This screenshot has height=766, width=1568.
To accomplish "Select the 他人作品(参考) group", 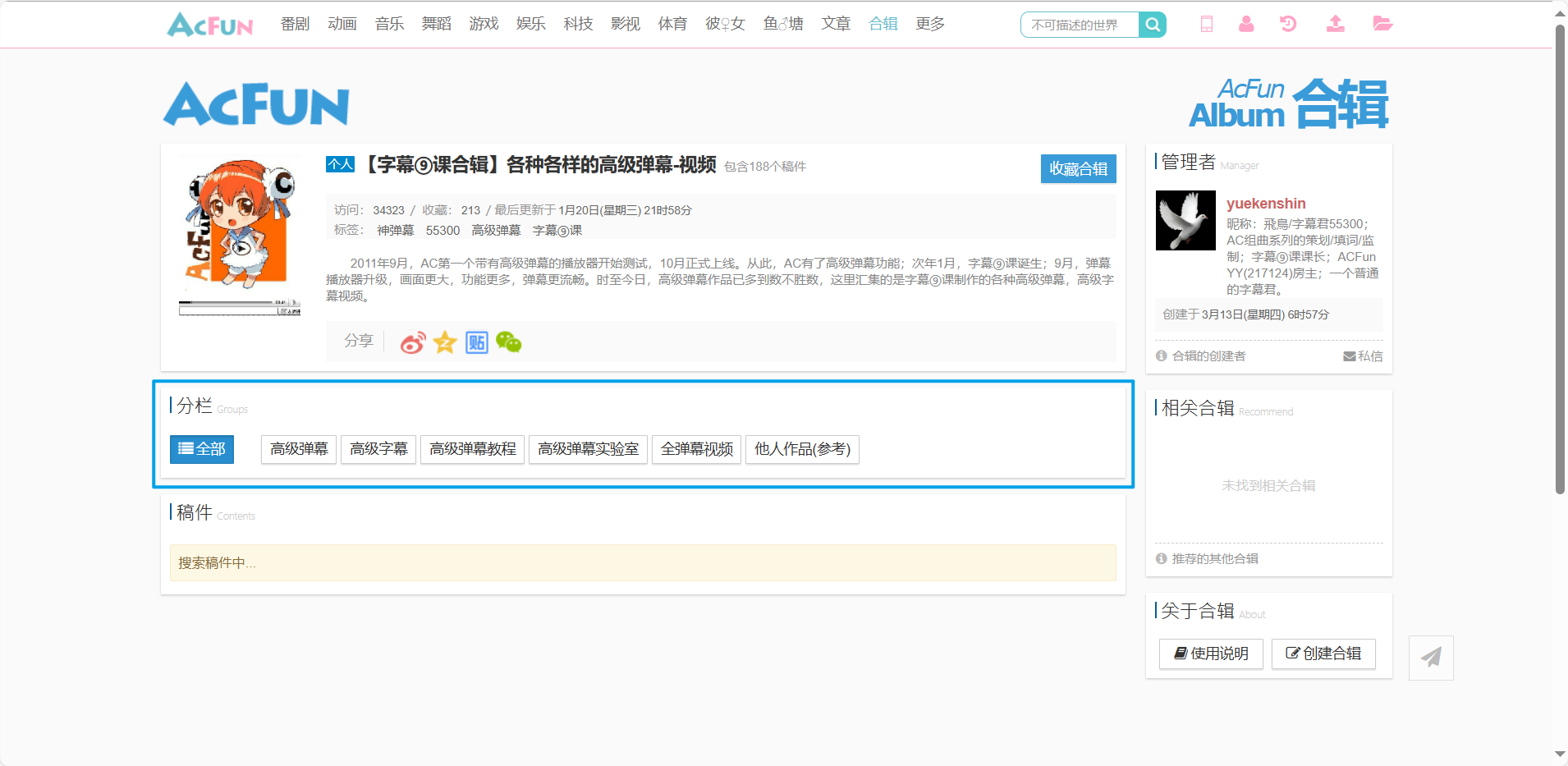I will click(802, 449).
